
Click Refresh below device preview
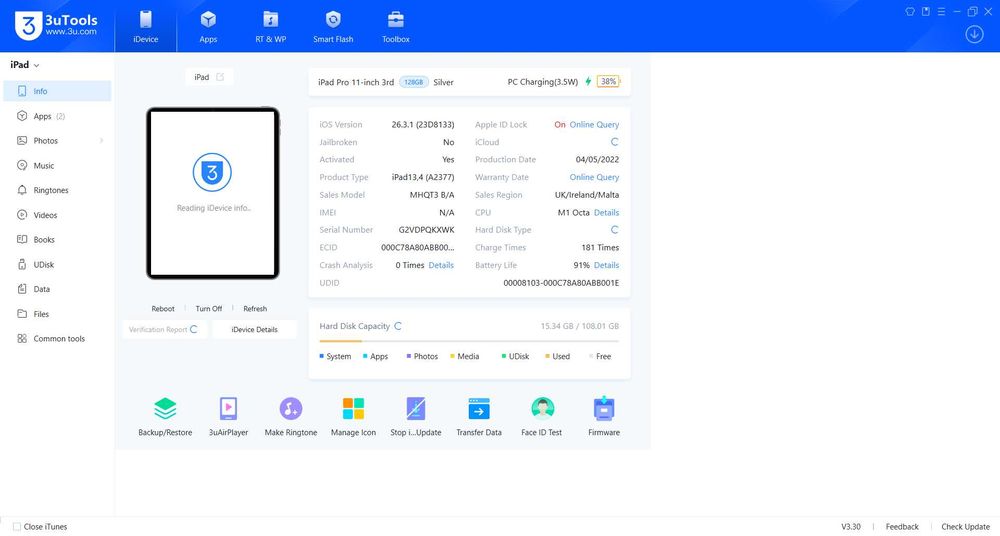coord(254,309)
